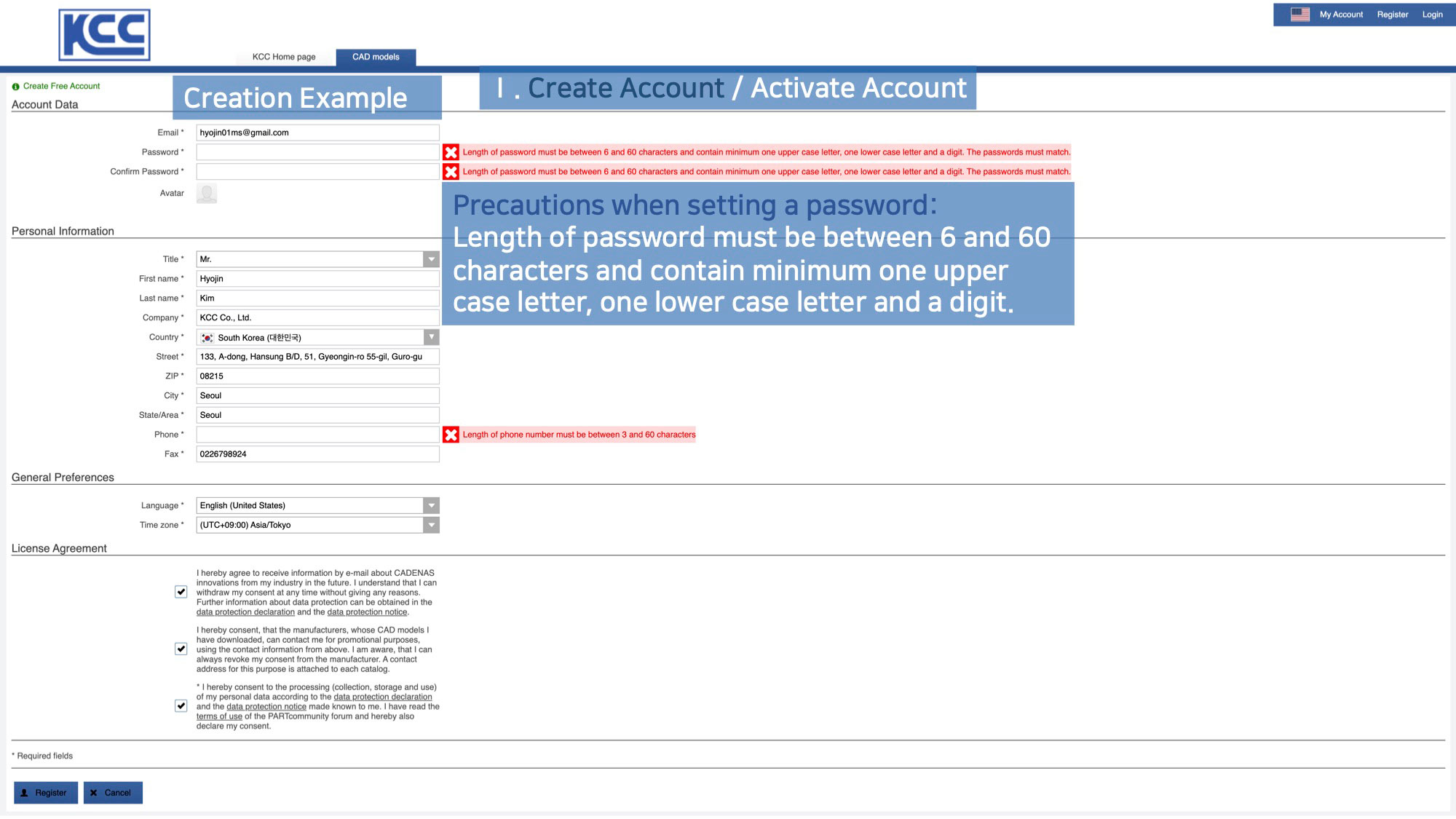Click the US flag language icon
This screenshot has height=819, width=1456.
coord(1299,15)
